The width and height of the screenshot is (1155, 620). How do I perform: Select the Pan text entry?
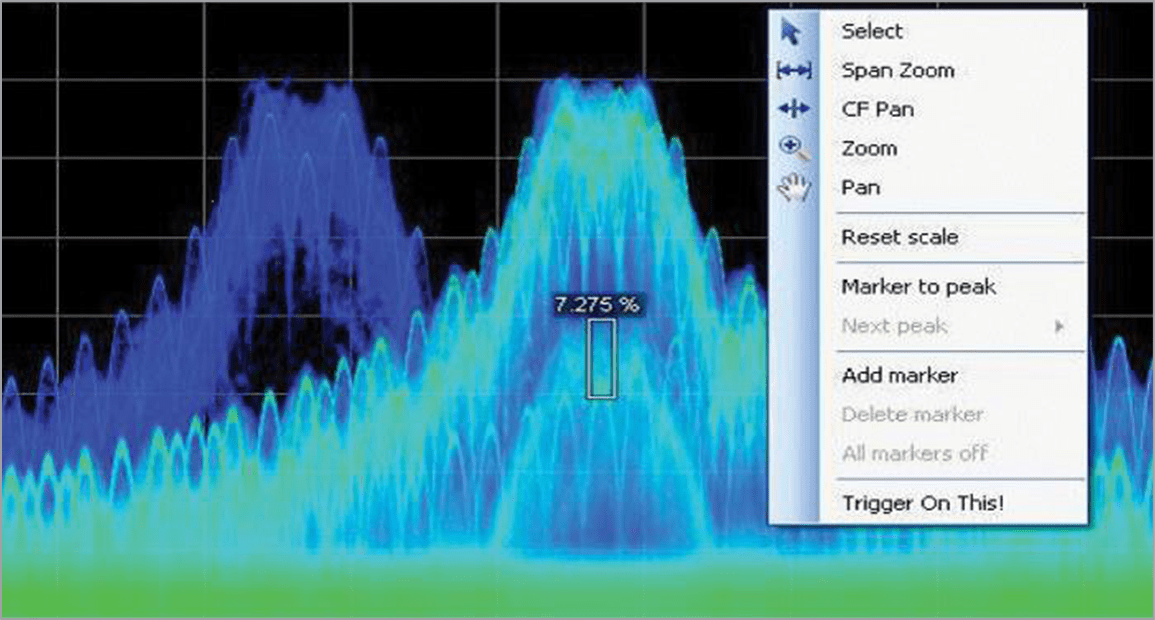pyautogui.click(x=860, y=188)
